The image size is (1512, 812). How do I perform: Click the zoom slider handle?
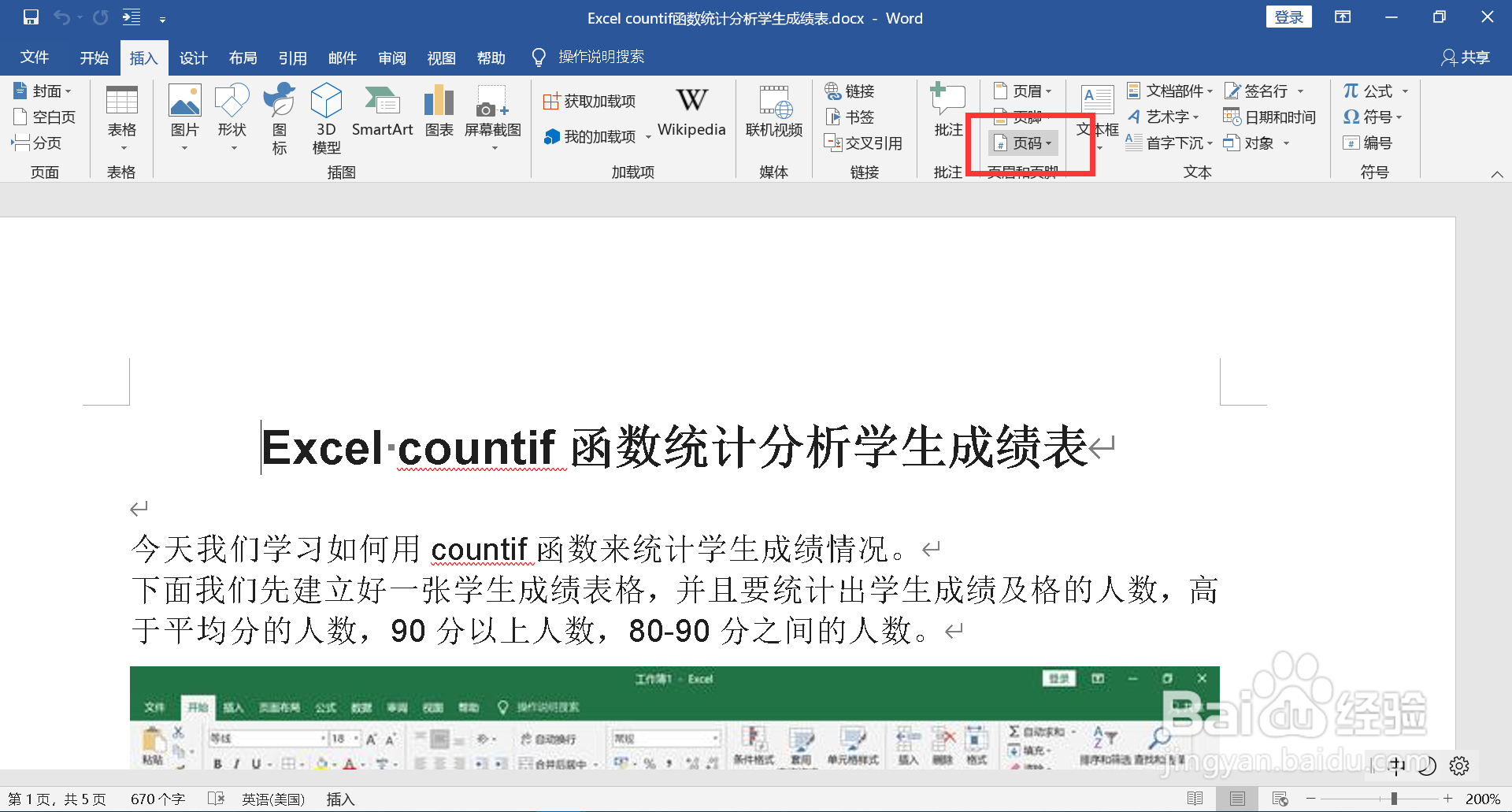click(1394, 799)
